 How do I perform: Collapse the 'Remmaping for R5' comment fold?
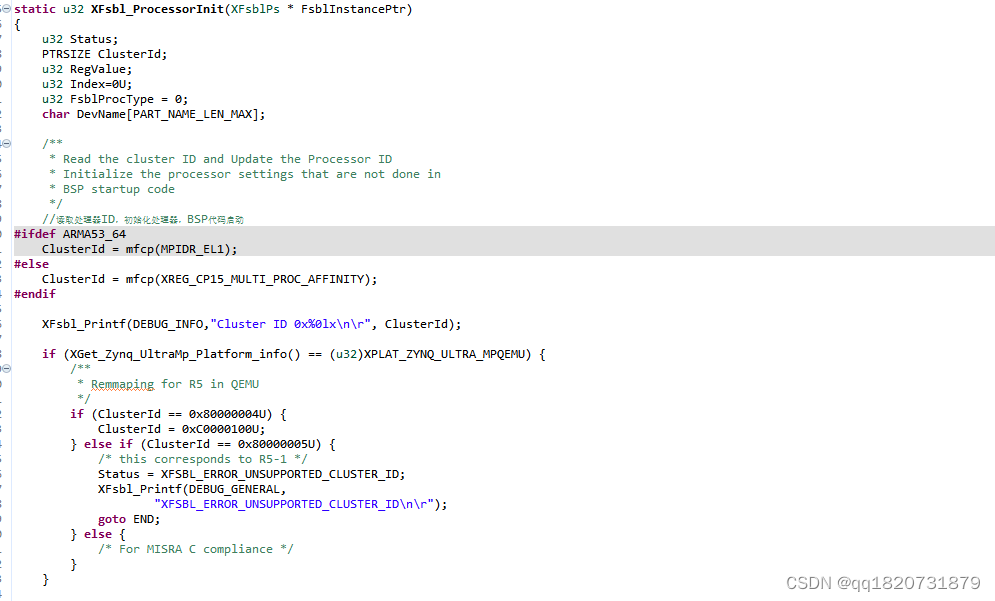coord(6,369)
